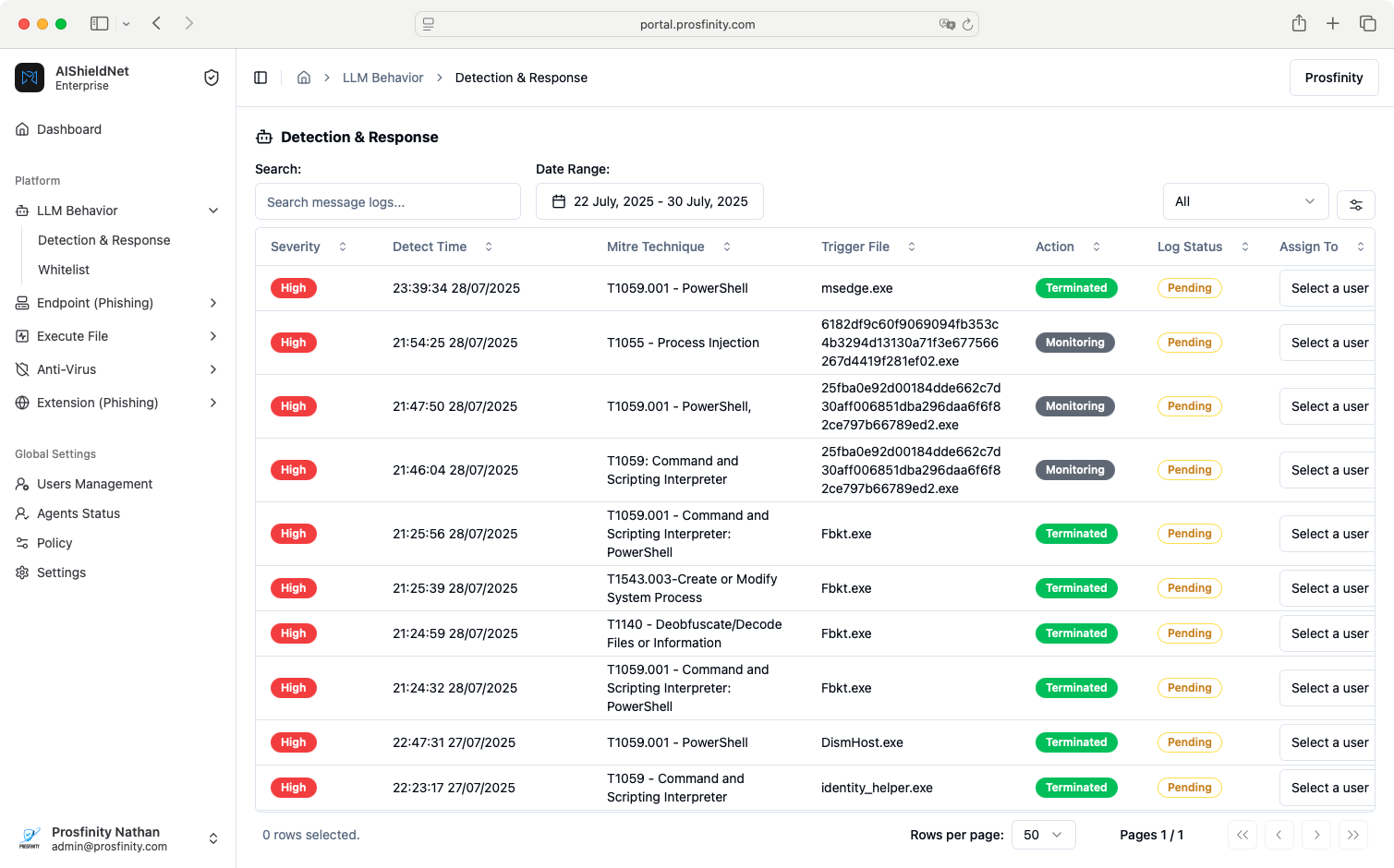Click the search message logs field

387,201
